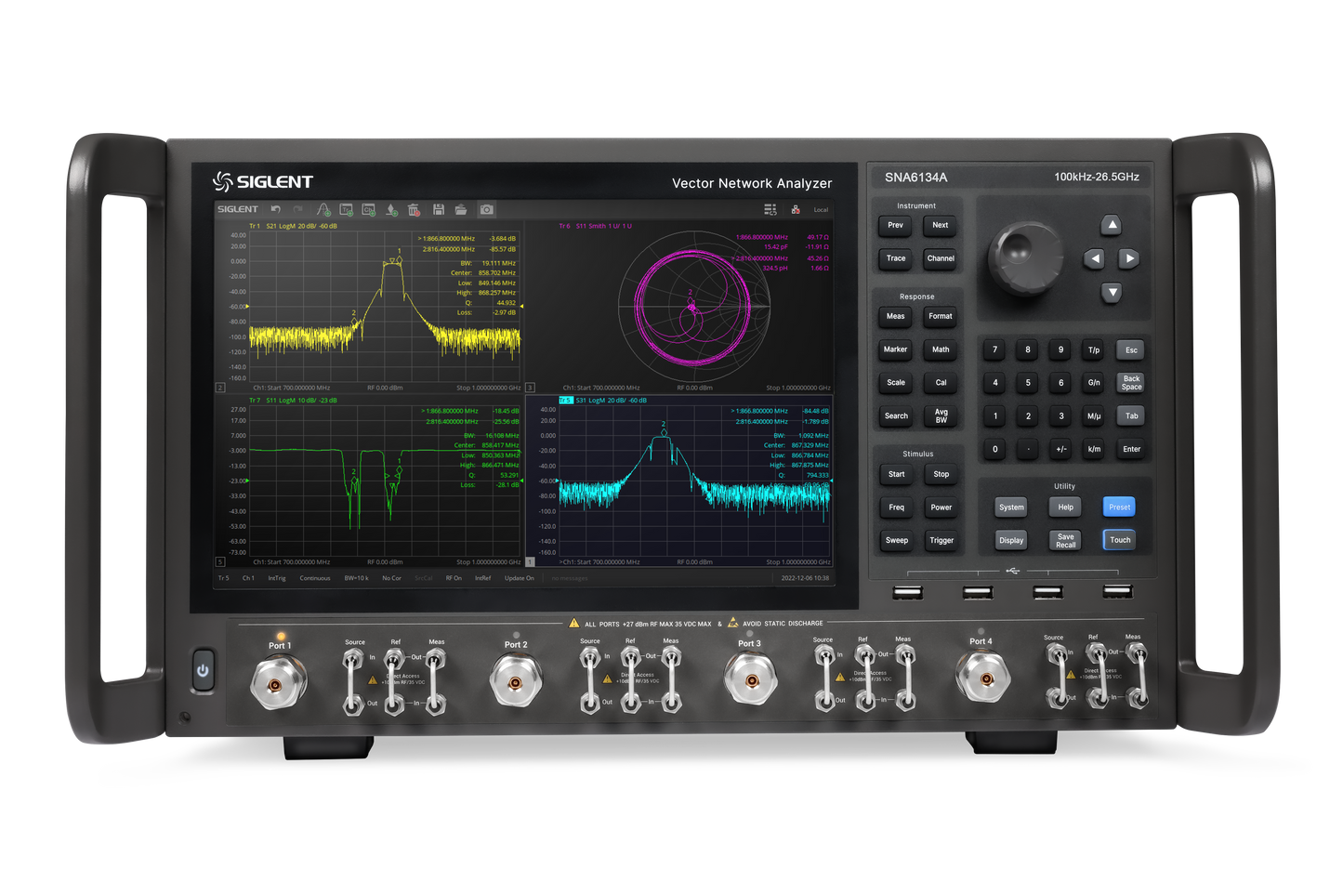Open the Continuous sweep mode selector

click(315, 578)
